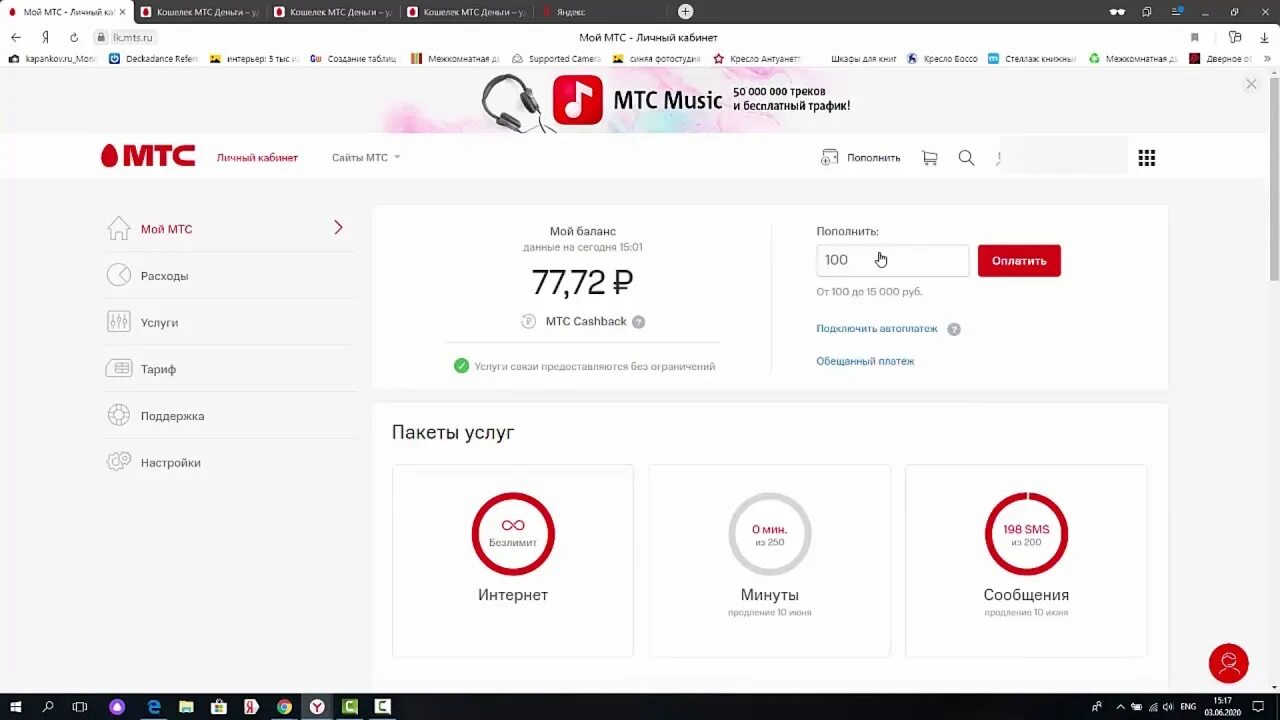Open help tooltip beside MTC Cashback
1280x720 pixels.
[638, 322]
